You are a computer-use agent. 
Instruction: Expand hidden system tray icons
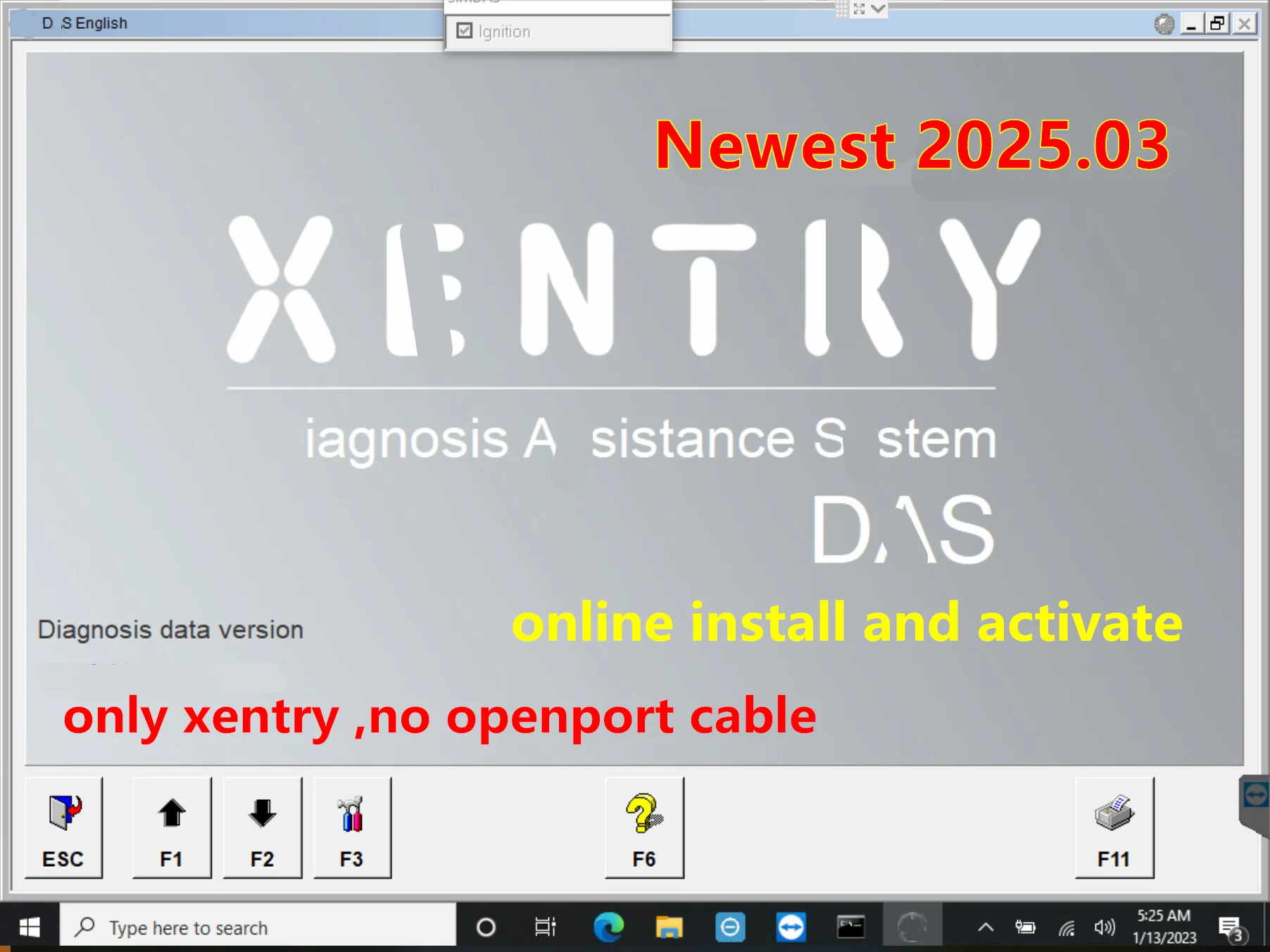[986, 927]
